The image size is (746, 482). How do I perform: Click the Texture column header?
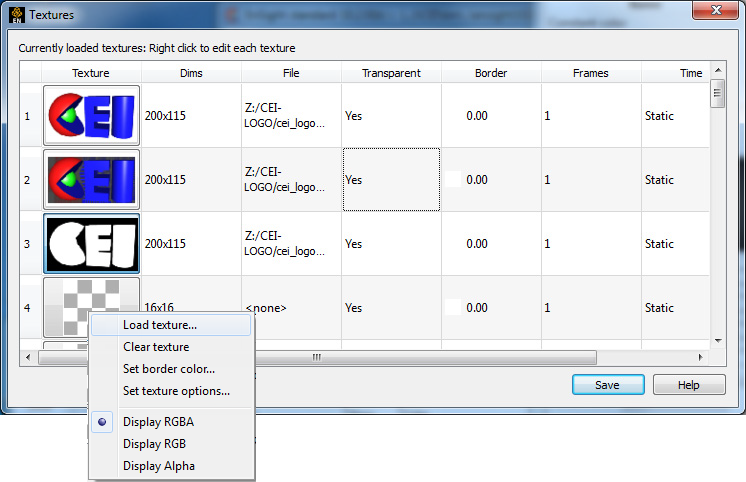(x=91, y=73)
